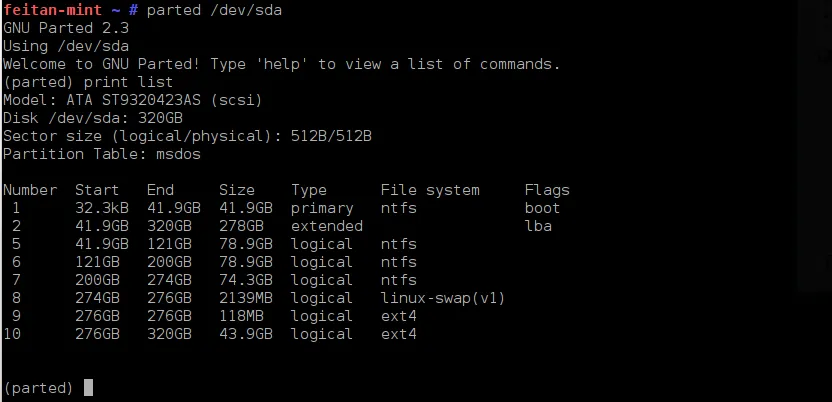Click the '2139MB' size value

click(x=244, y=298)
